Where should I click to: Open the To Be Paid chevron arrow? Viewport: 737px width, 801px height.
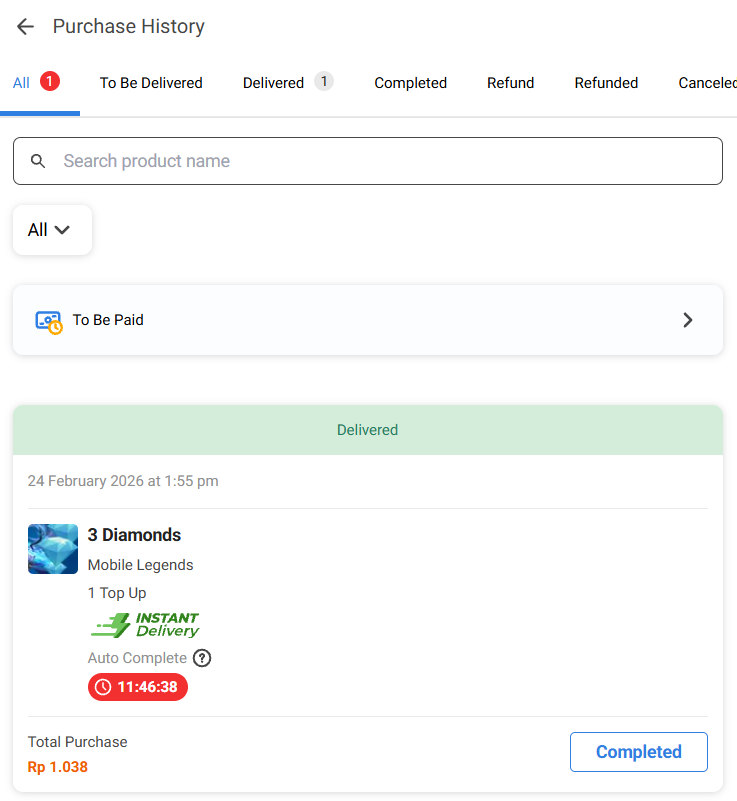pos(687,320)
